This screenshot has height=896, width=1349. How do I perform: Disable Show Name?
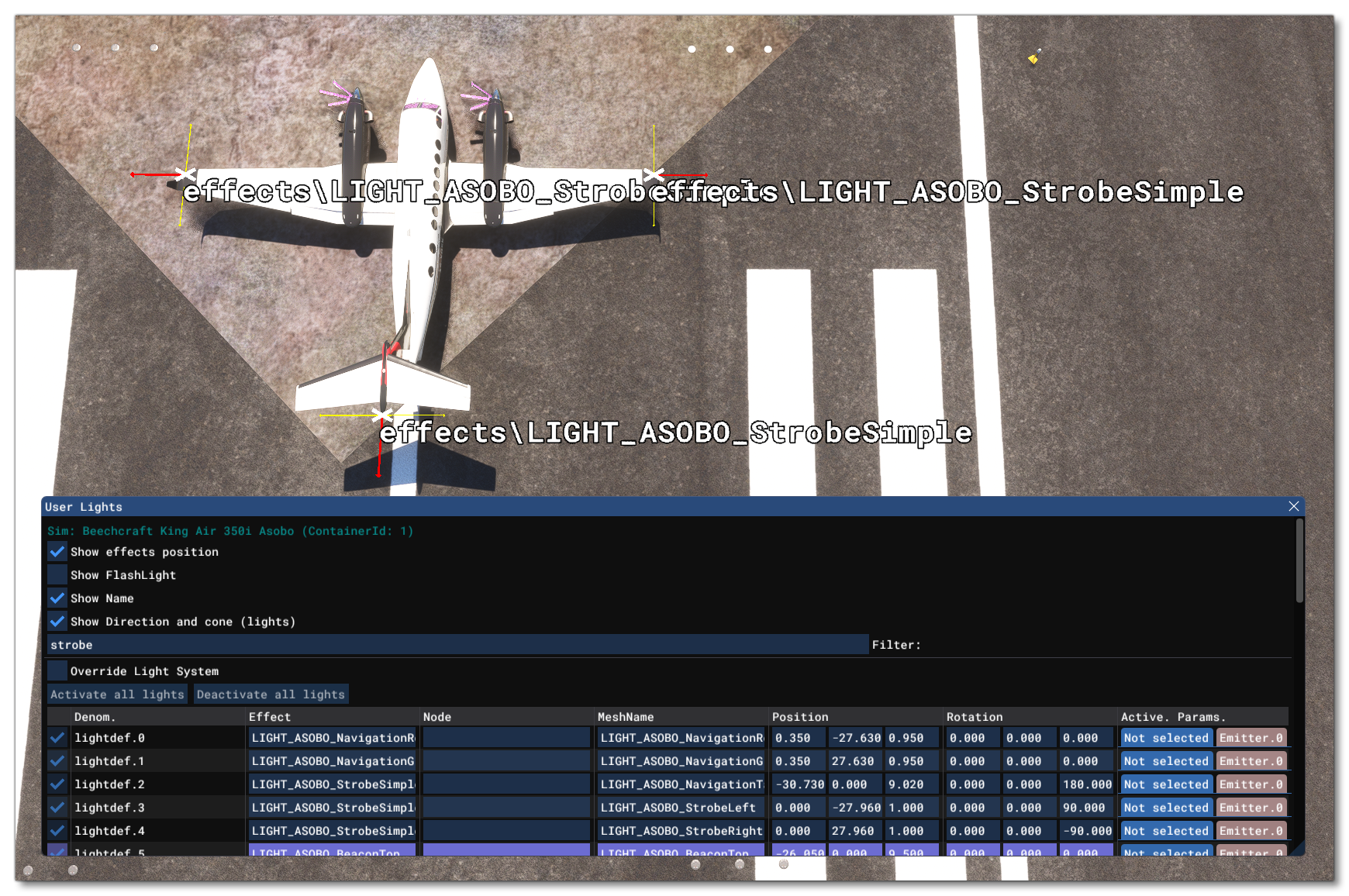point(57,598)
